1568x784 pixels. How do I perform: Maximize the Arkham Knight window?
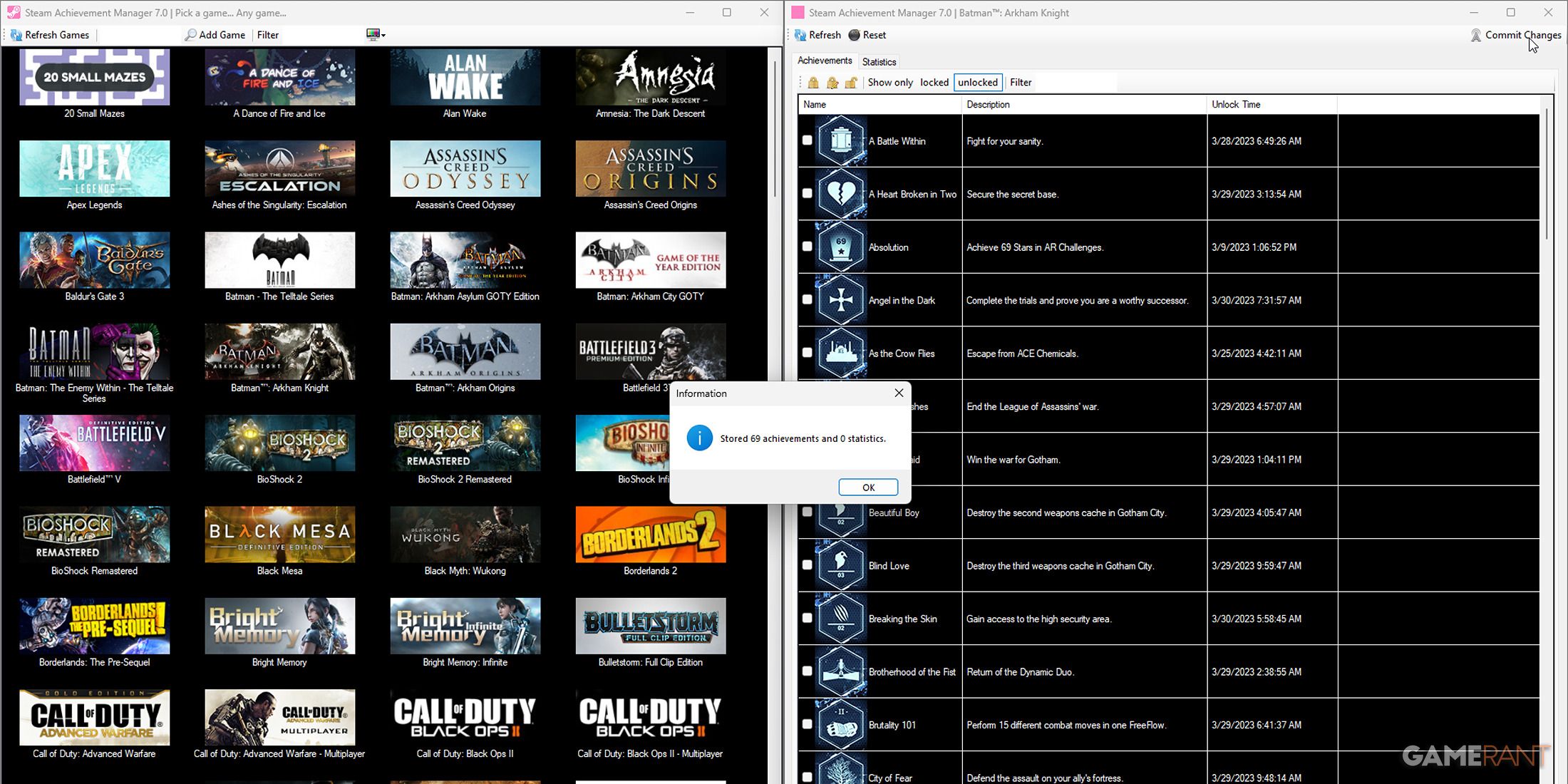(1510, 12)
